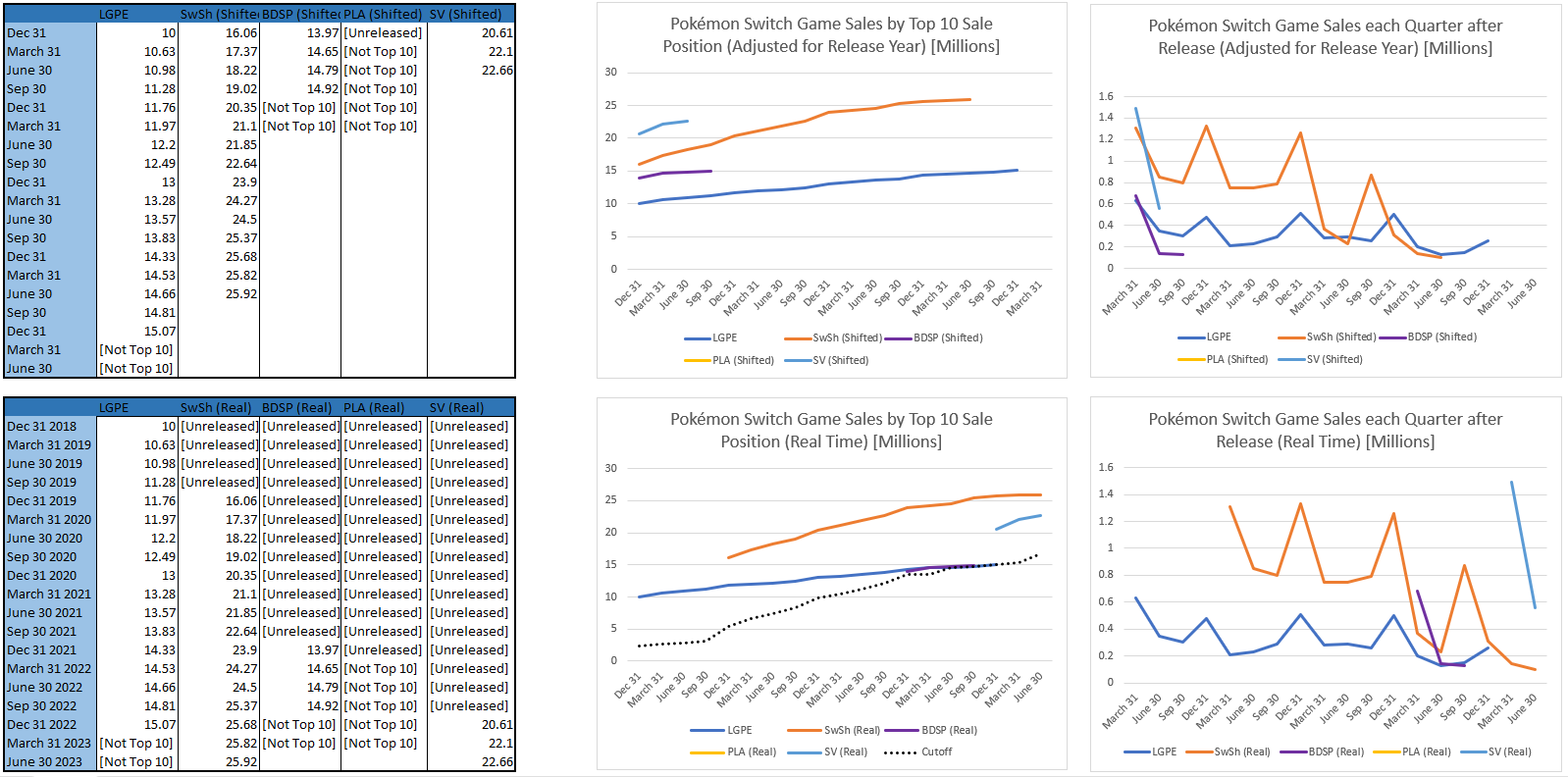Select the June 30 2019 row label
This screenshot has width=1568, height=777.
coord(50,463)
